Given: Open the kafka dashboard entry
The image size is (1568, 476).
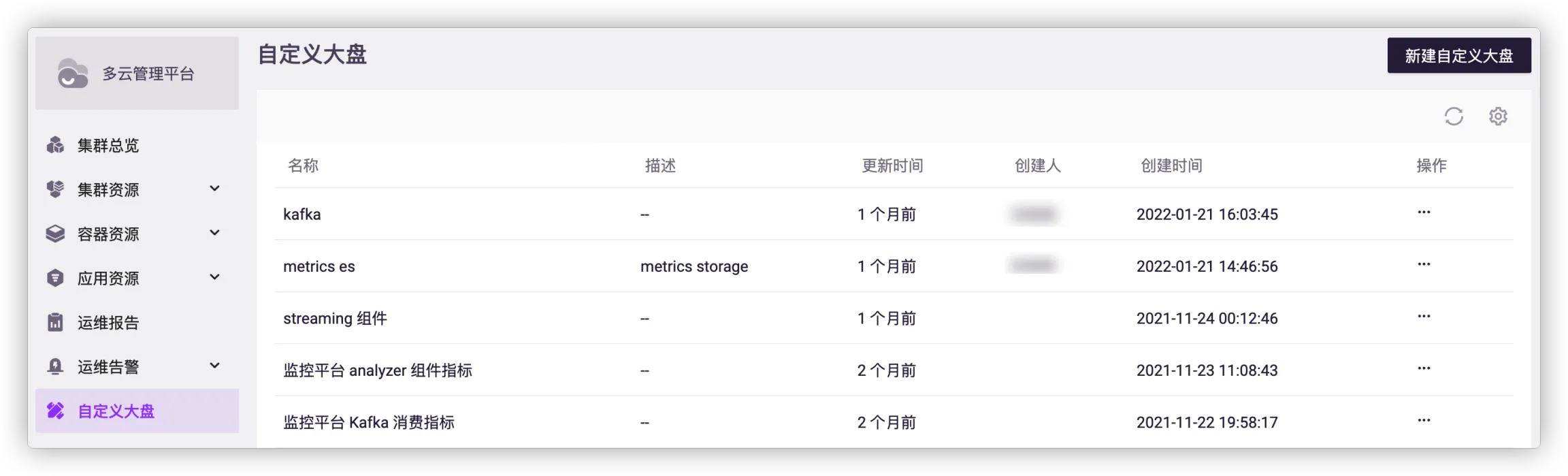Looking at the screenshot, I should [302, 214].
